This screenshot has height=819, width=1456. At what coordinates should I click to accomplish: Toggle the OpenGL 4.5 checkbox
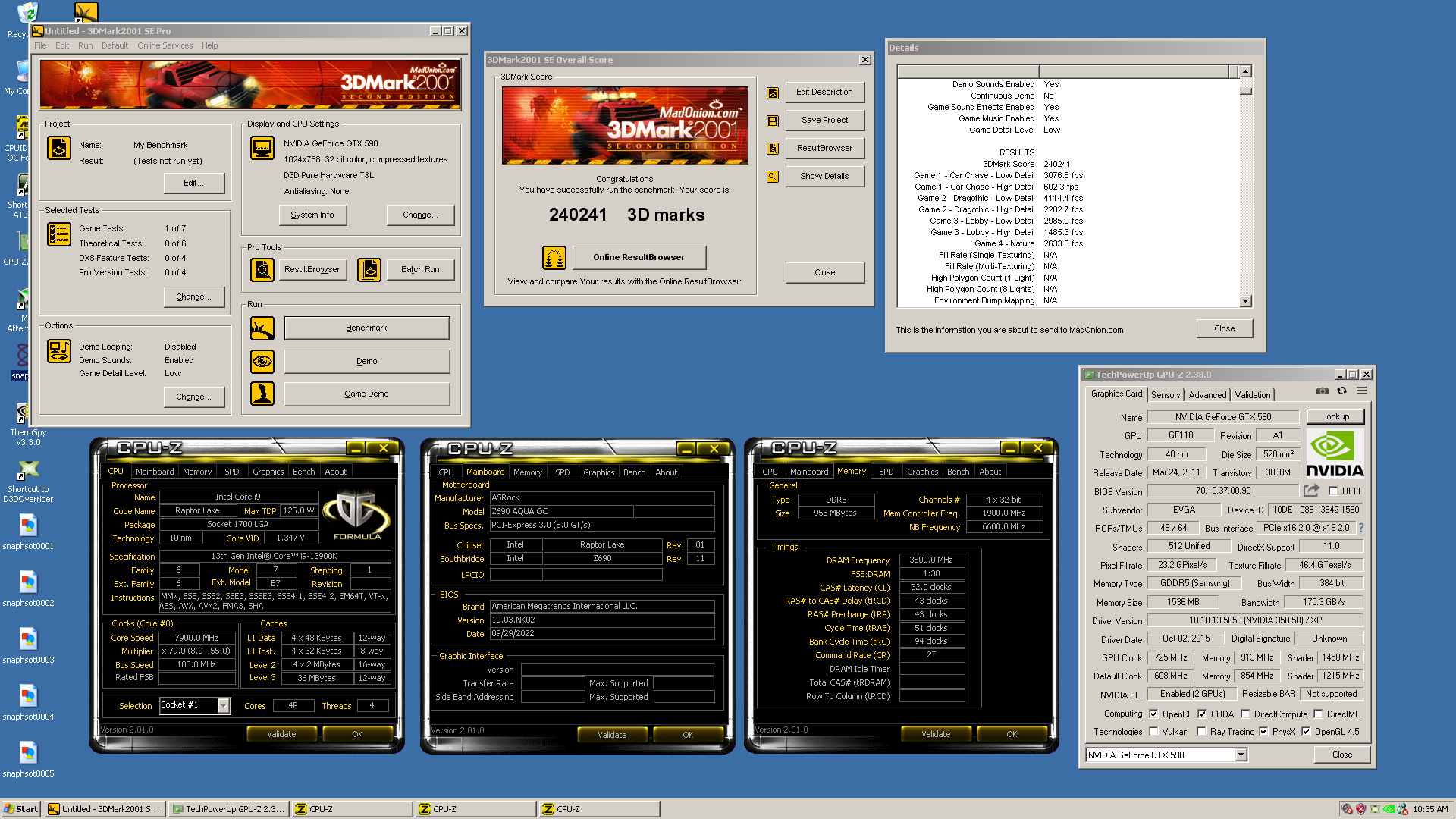tap(1306, 732)
